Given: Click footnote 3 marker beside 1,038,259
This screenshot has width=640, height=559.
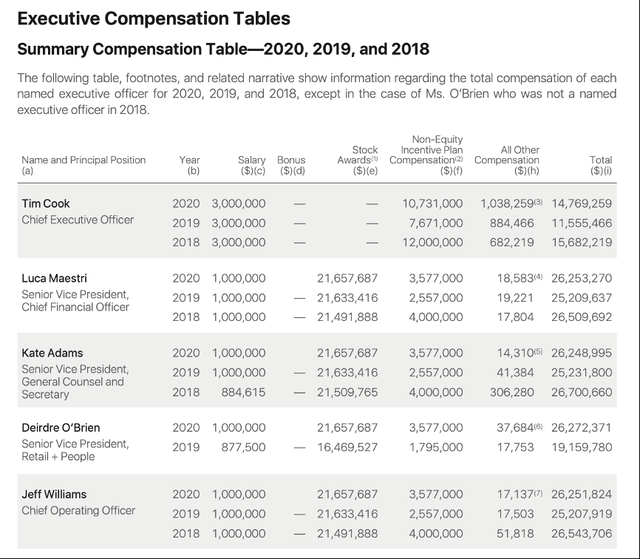Looking at the screenshot, I should (539, 202).
